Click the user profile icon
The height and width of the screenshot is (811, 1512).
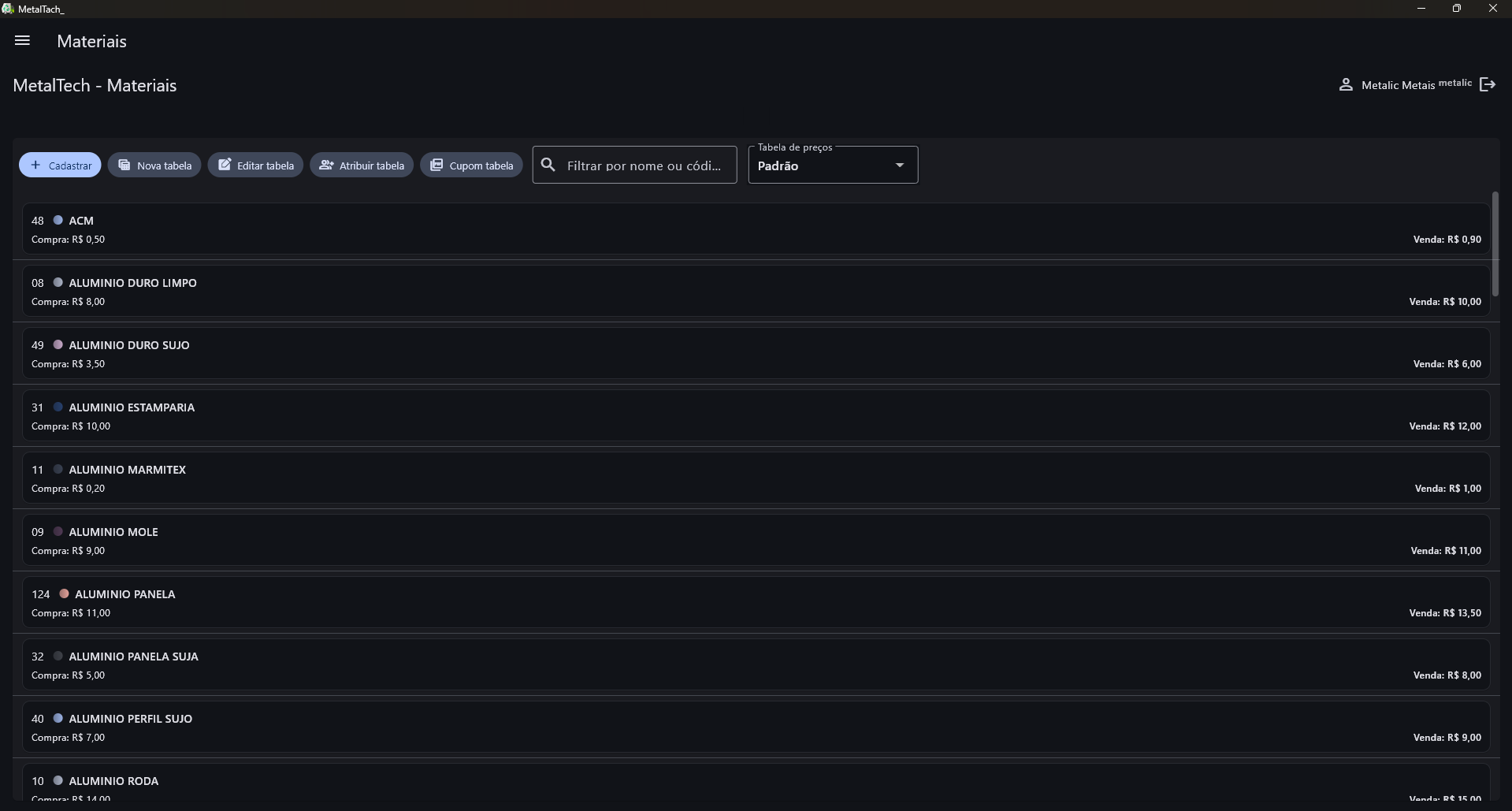[x=1345, y=84]
